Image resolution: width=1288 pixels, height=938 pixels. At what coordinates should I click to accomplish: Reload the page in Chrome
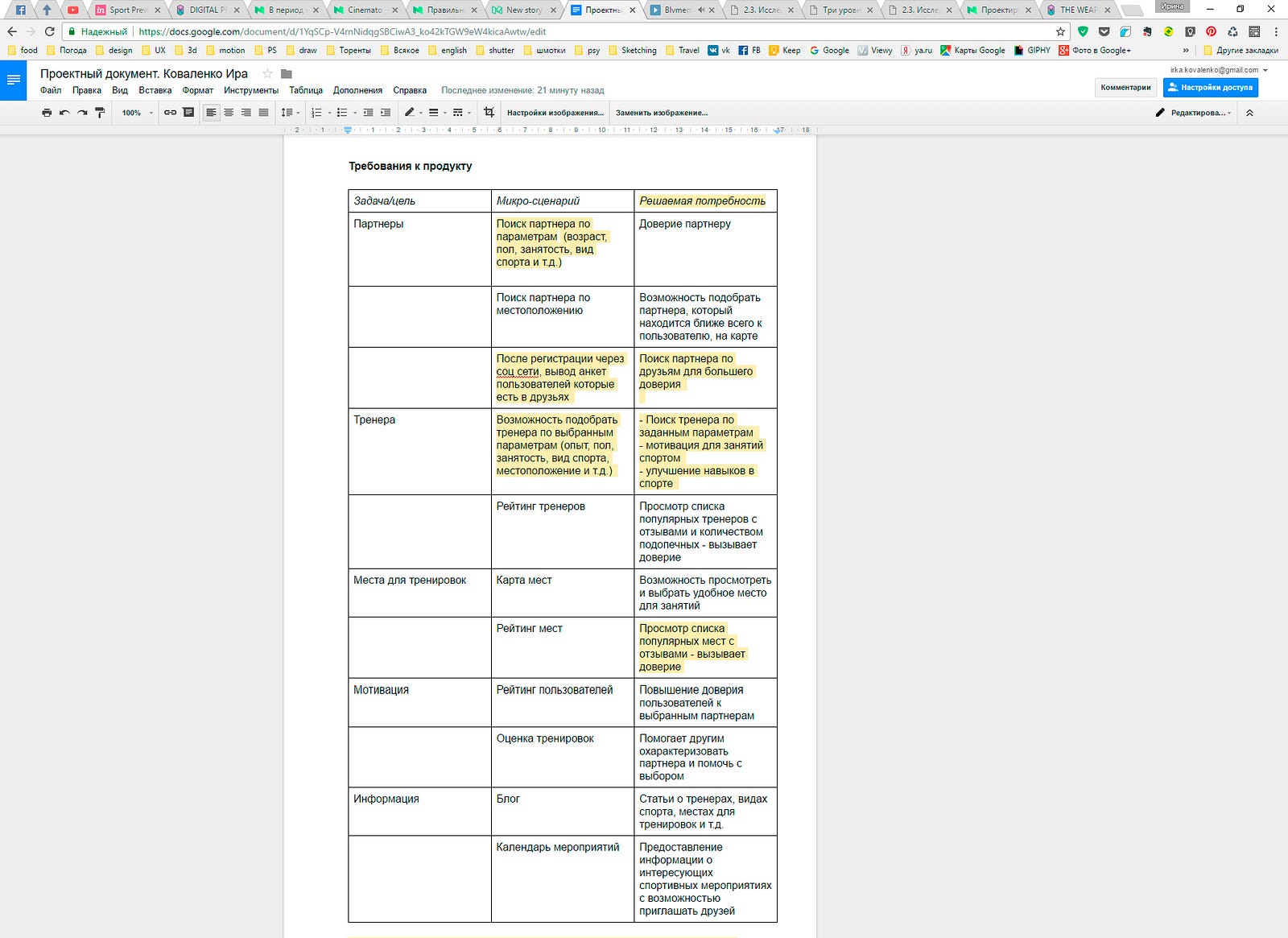click(x=49, y=31)
